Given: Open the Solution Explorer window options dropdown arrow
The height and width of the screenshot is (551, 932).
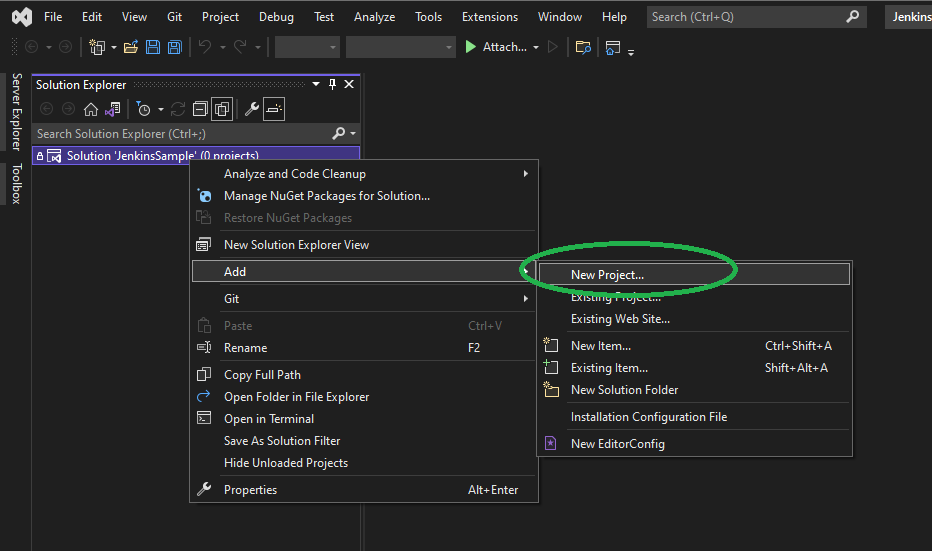Looking at the screenshot, I should 316,84.
